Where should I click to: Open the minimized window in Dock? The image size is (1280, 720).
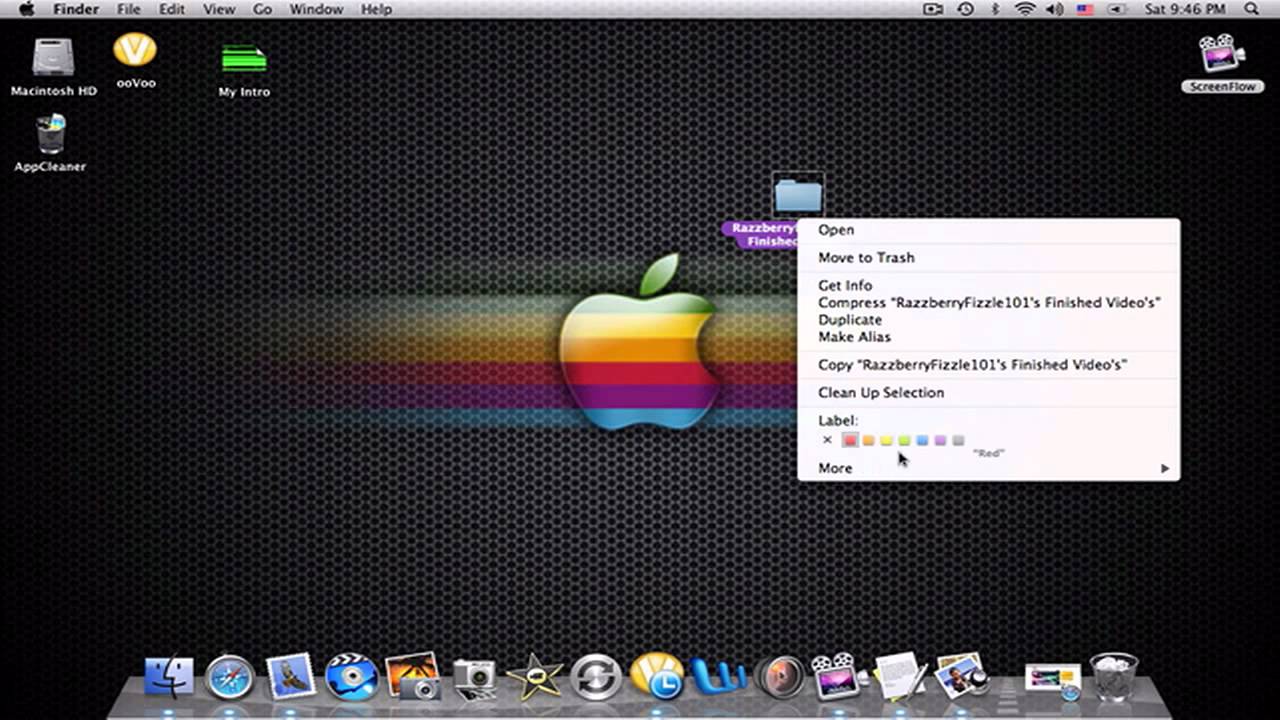[1053, 681]
